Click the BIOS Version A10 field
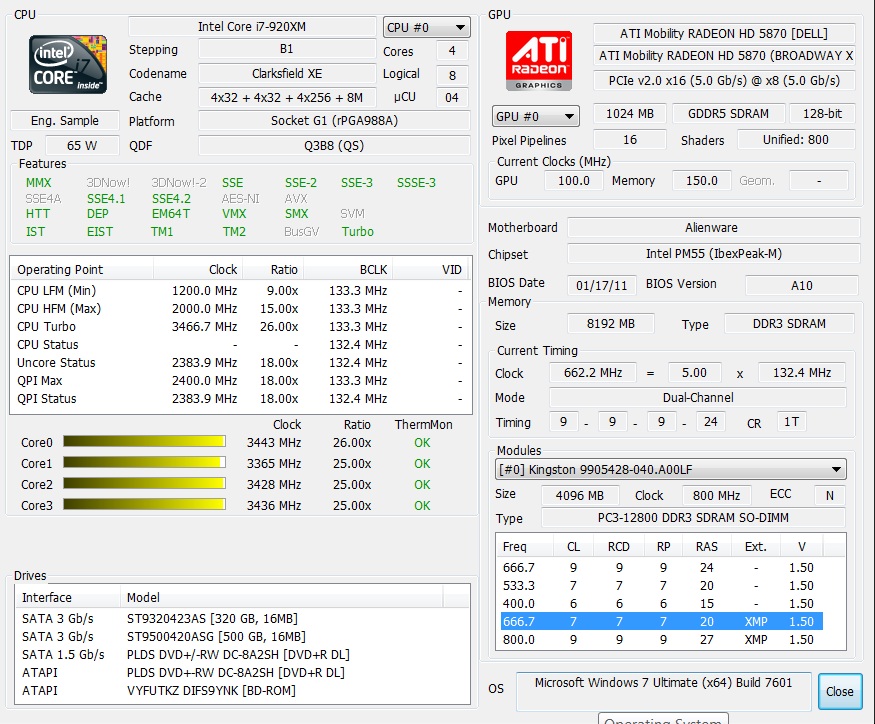The width and height of the screenshot is (875, 724). pyautogui.click(x=801, y=285)
